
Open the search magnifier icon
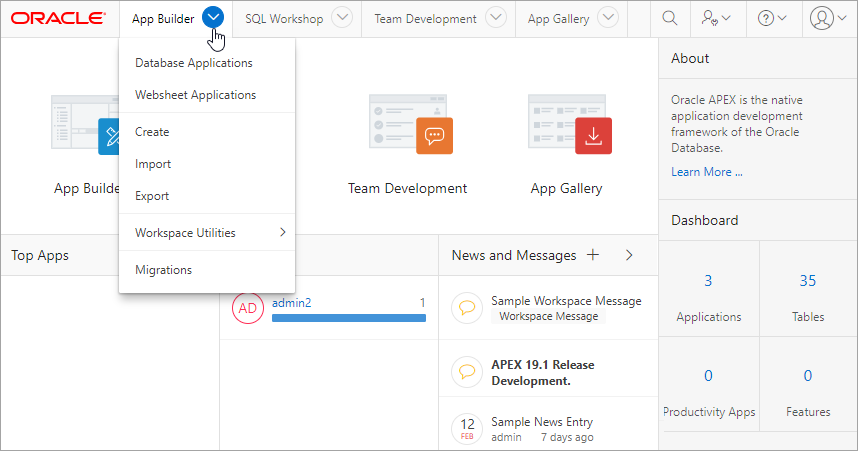(670, 18)
